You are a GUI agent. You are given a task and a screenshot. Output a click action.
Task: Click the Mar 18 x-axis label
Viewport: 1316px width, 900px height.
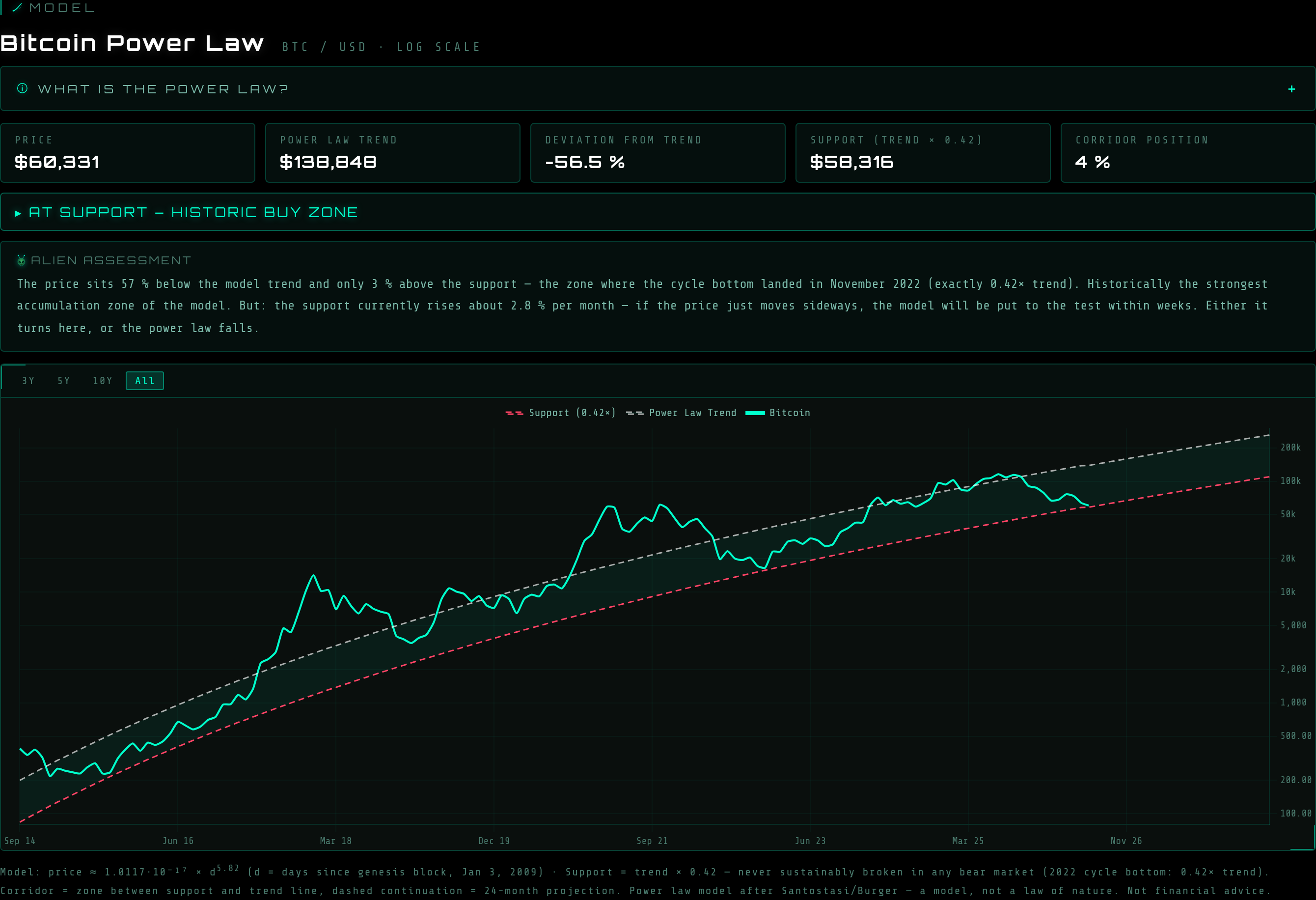[336, 841]
